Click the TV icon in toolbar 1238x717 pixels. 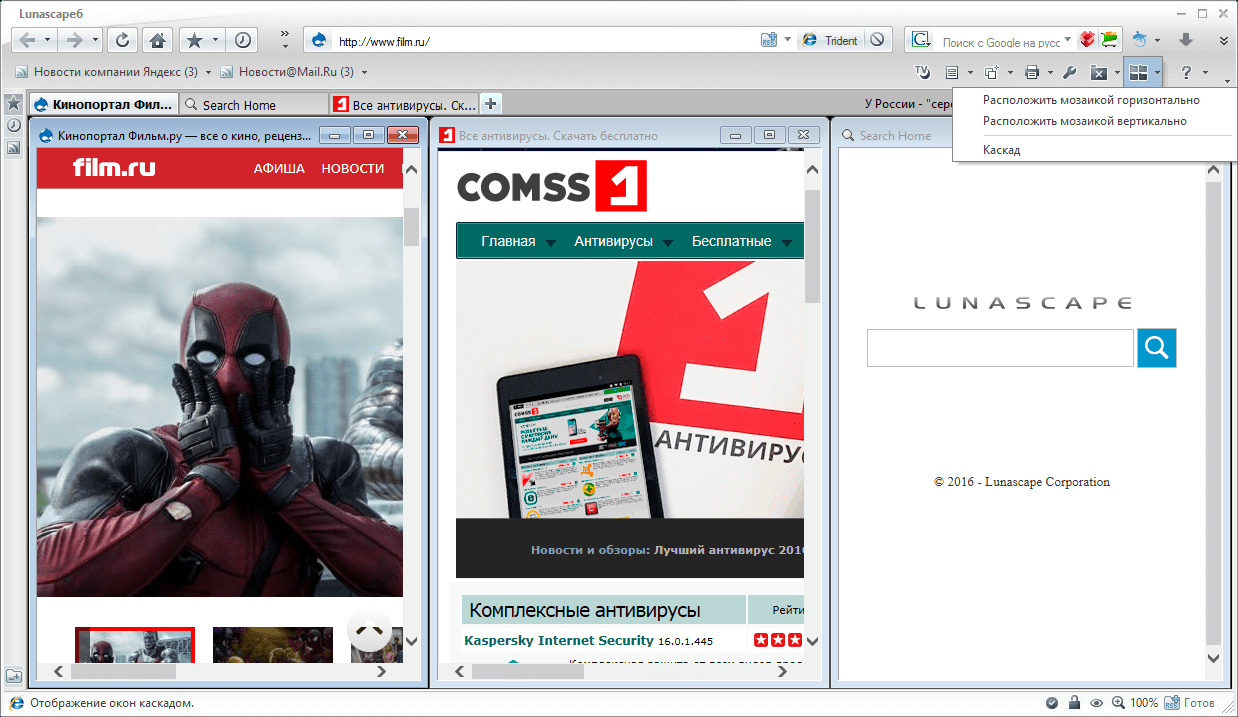tap(922, 72)
